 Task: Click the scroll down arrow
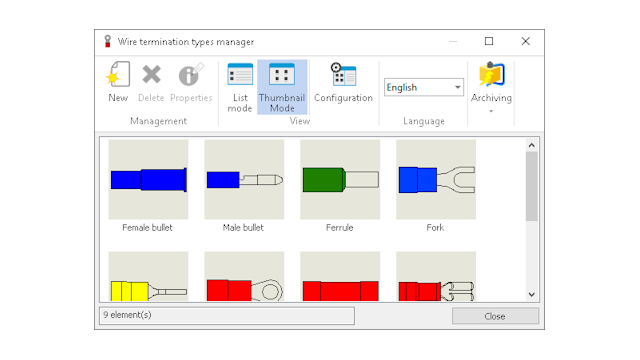click(531, 294)
